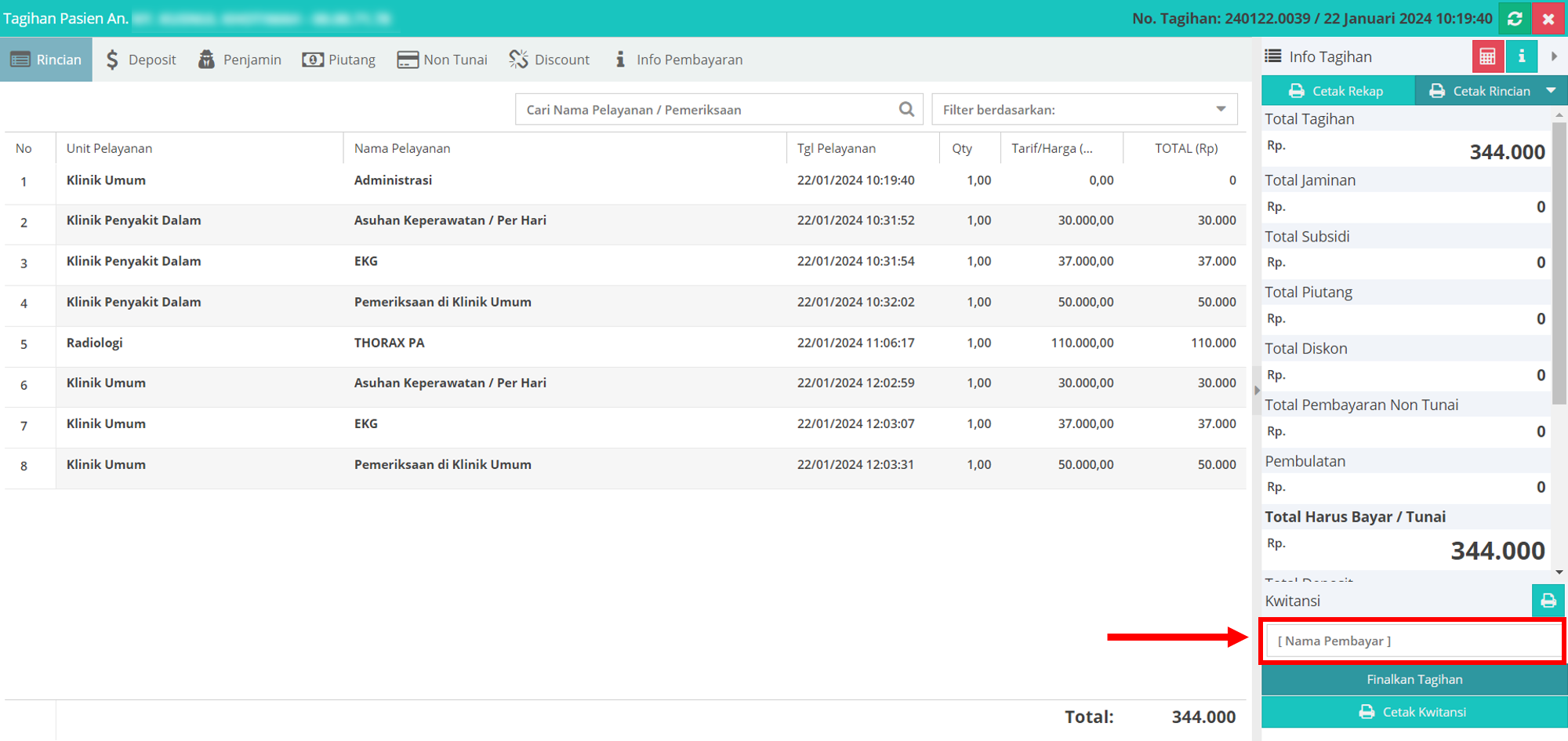Viewport: 1568px width, 741px height.
Task: Close the billing window with red X
Action: (x=1548, y=19)
